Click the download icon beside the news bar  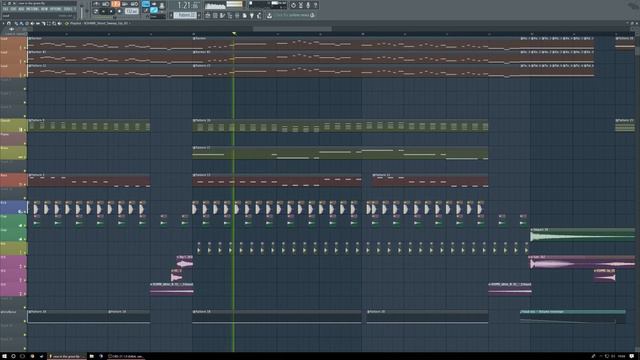click(269, 16)
